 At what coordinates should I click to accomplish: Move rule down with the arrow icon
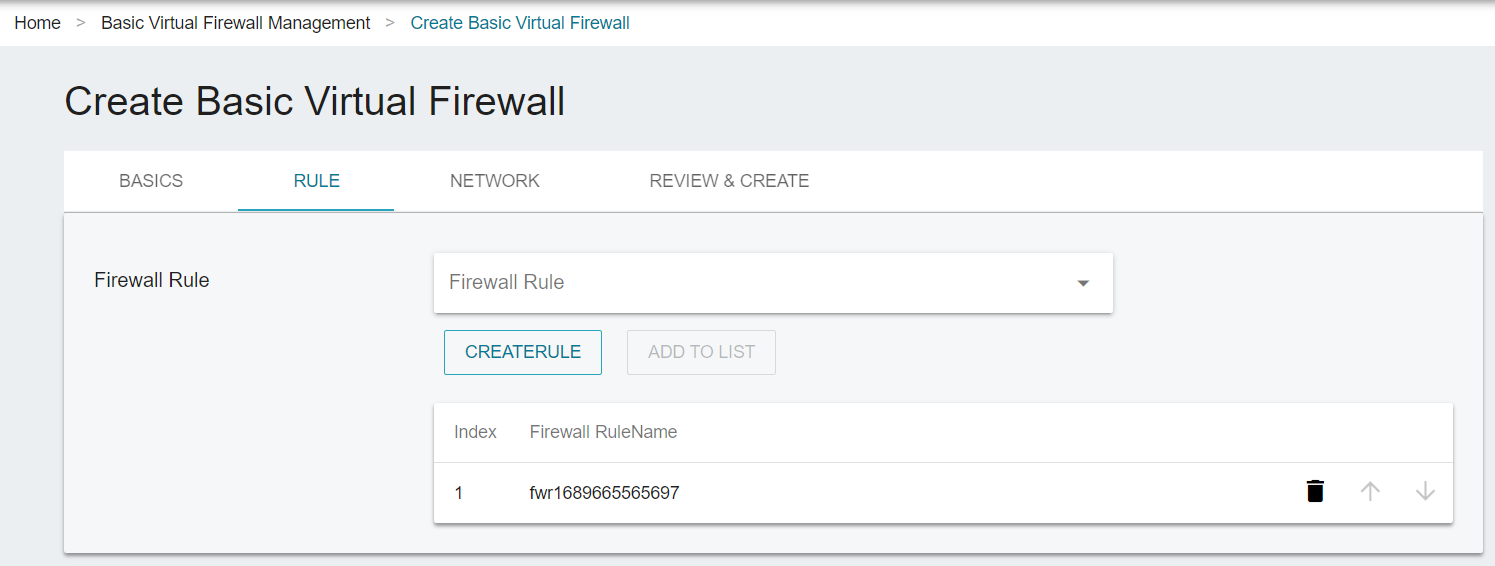[1425, 491]
